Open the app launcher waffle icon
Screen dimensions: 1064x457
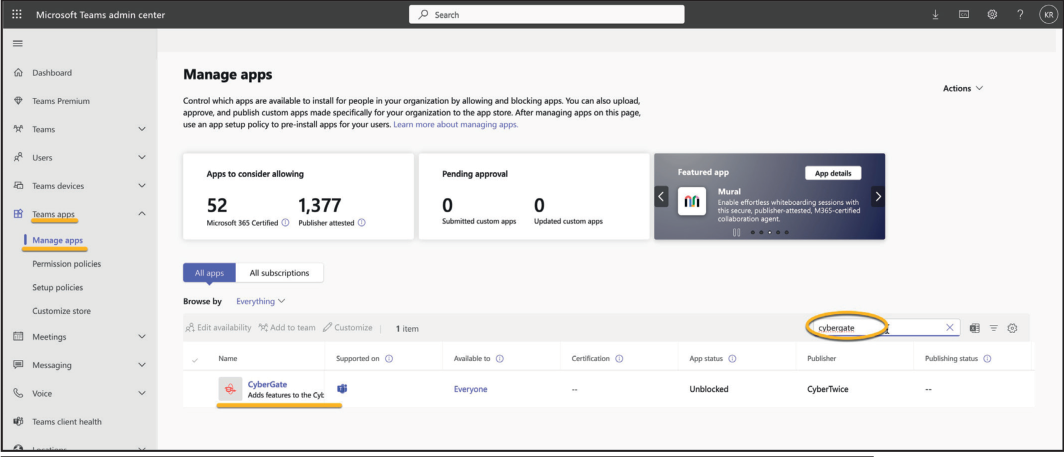16,14
